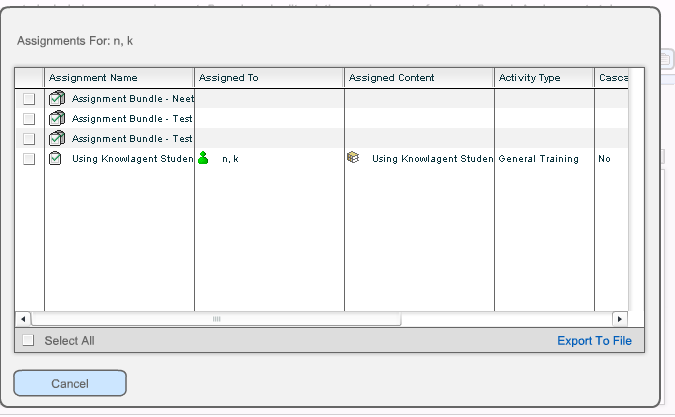
Task: Check the Using Knowlagent Student row checkbox
Action: tap(29, 159)
